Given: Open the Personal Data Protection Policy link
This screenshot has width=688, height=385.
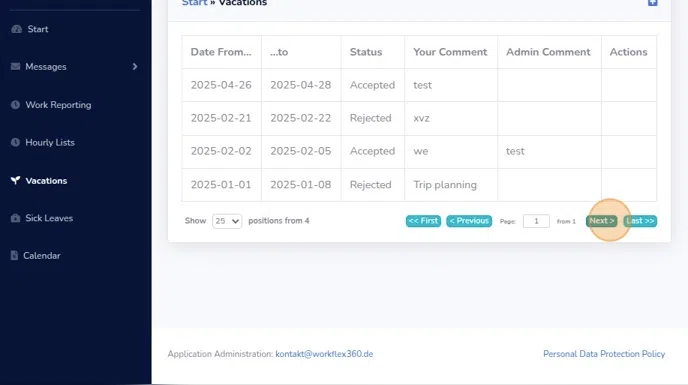Looking at the screenshot, I should 604,354.
